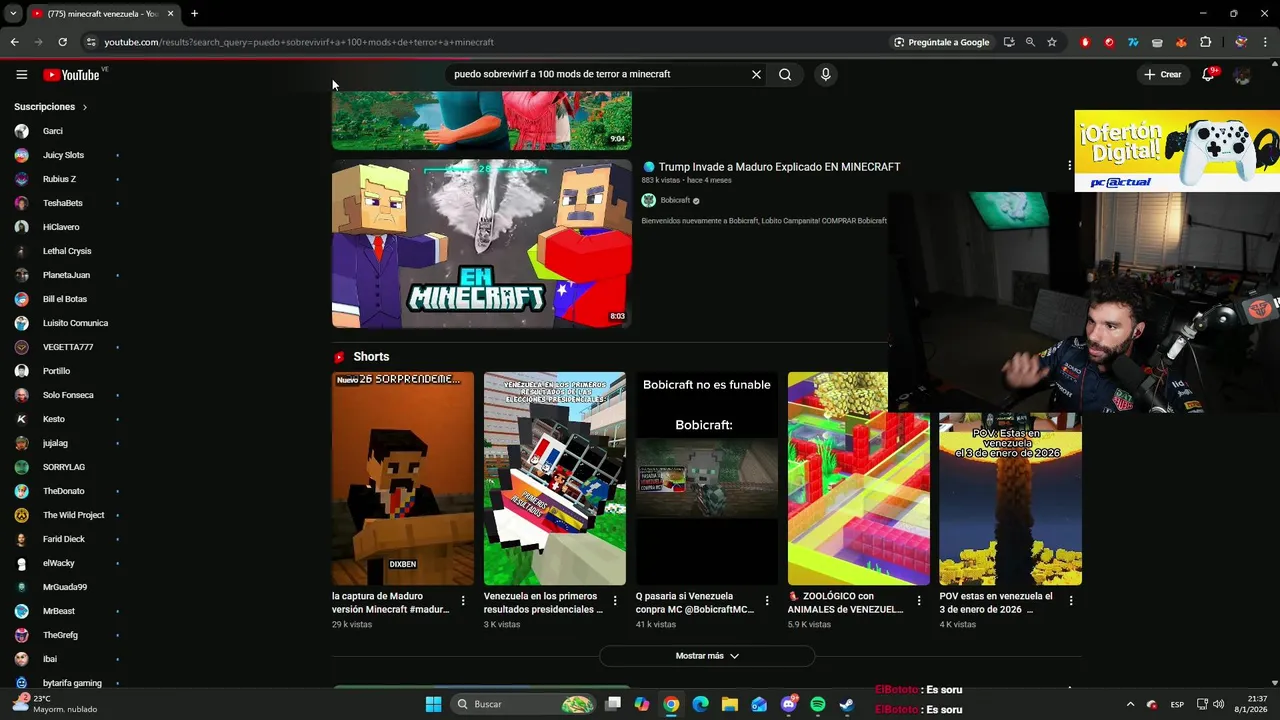Click the URL address bar
The width and height of the screenshot is (1280, 720).
click(x=480, y=42)
